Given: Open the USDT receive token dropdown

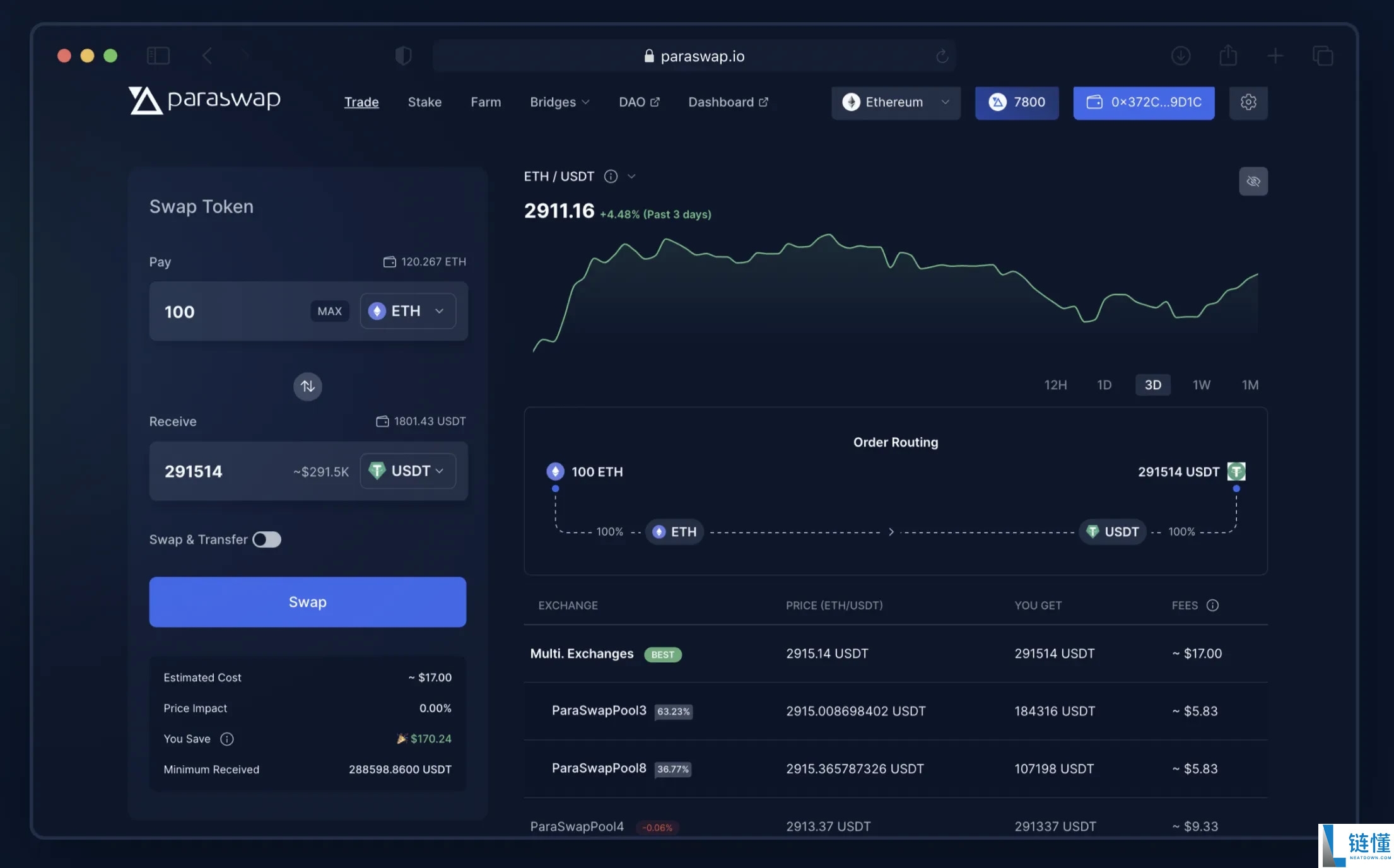Looking at the screenshot, I should coord(407,471).
